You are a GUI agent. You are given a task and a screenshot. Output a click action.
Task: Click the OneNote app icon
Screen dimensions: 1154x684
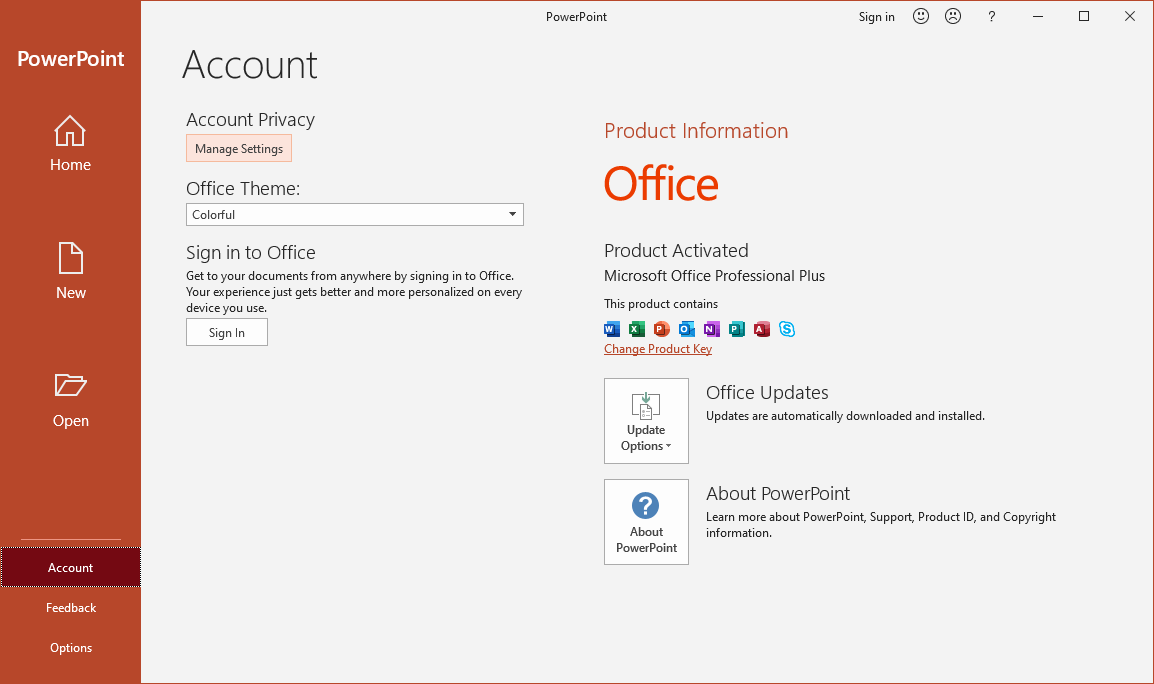point(712,329)
